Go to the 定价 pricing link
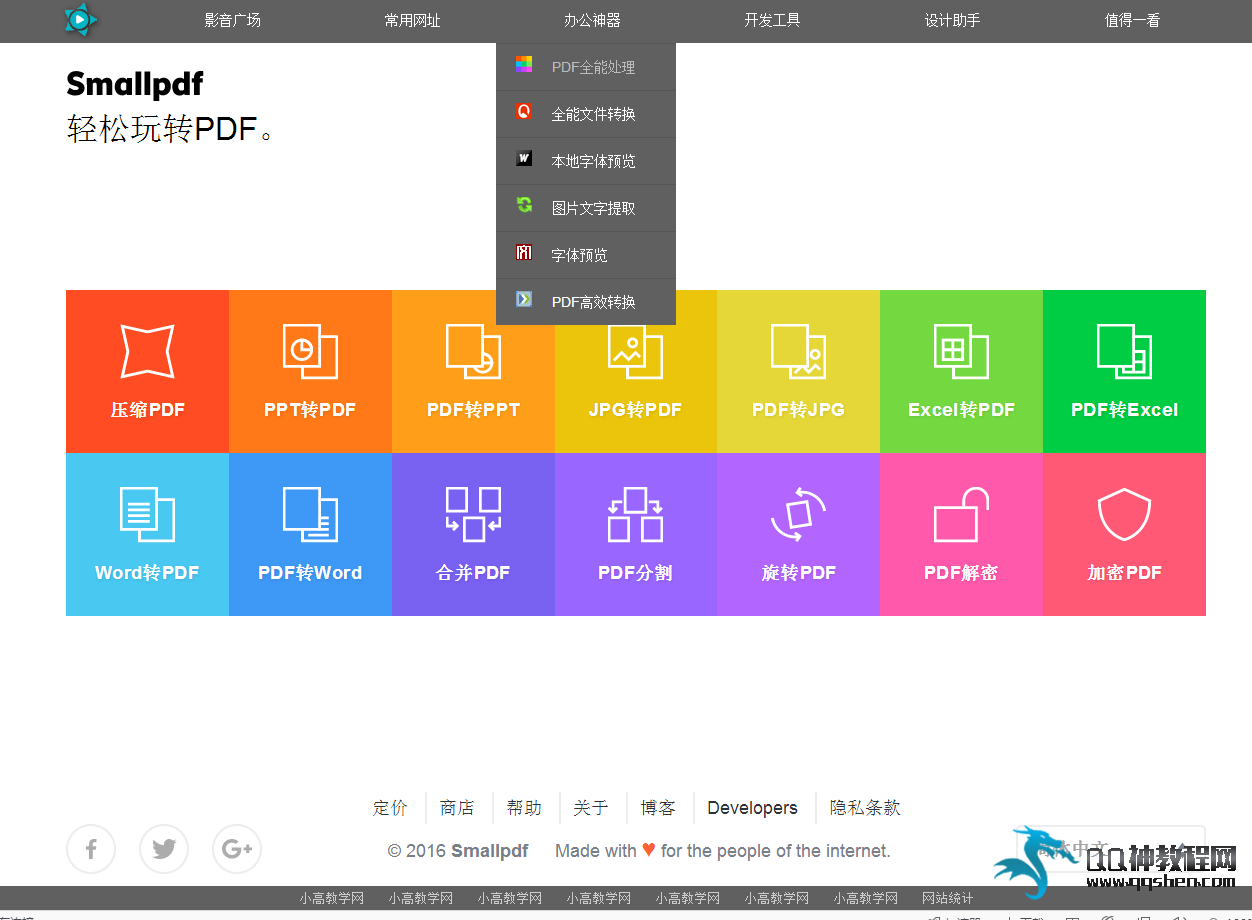Viewport: 1252px width, 920px height. click(390, 808)
